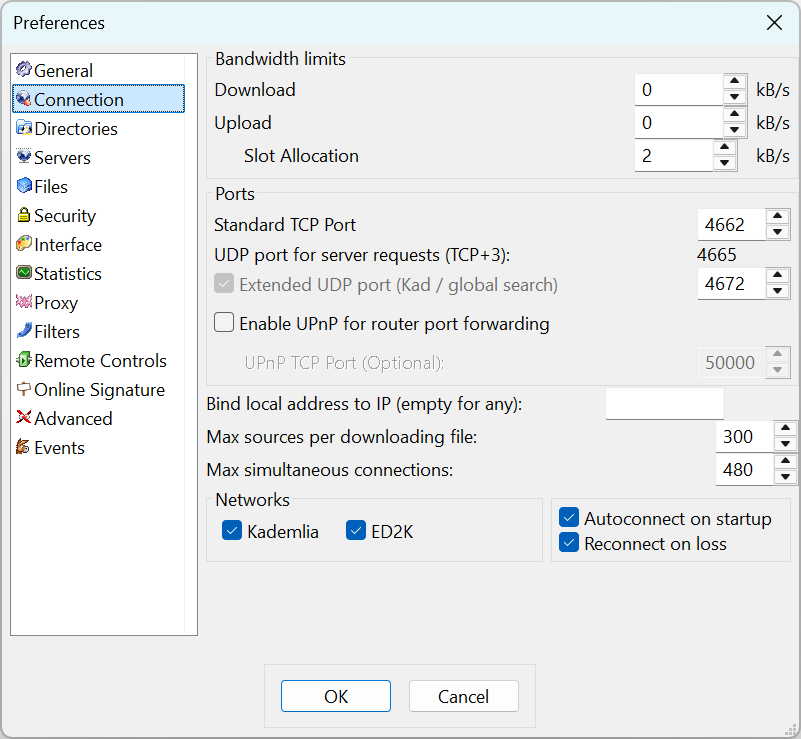Click the Proxy icon
801x739 pixels.
click(x=23, y=301)
